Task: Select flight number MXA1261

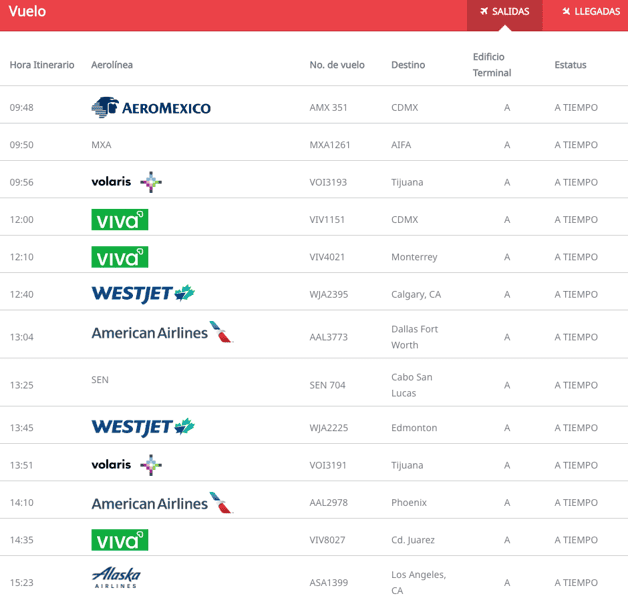Action: point(330,145)
